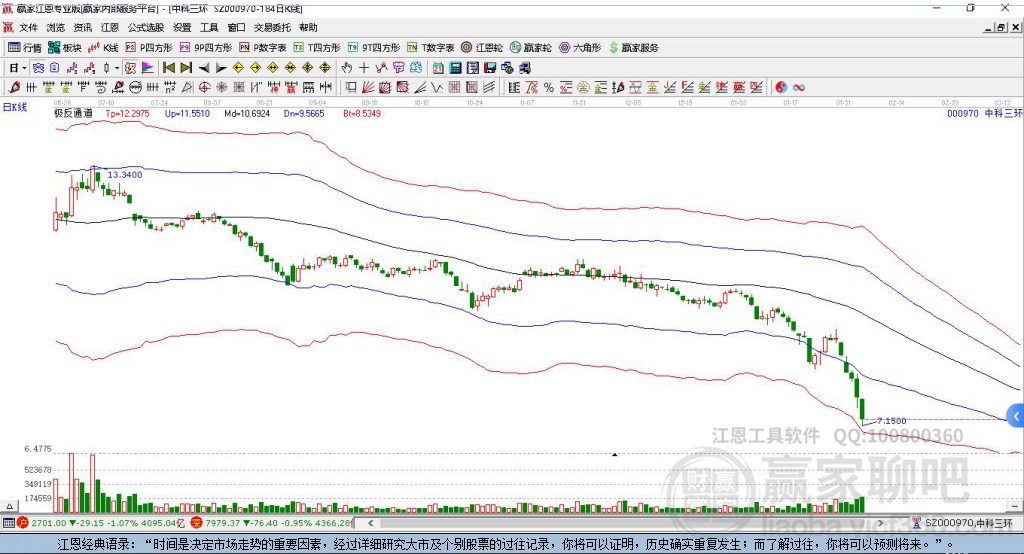The height and width of the screenshot is (554, 1024).
Task: Click the calculator icon in toolbar
Action: [455, 68]
